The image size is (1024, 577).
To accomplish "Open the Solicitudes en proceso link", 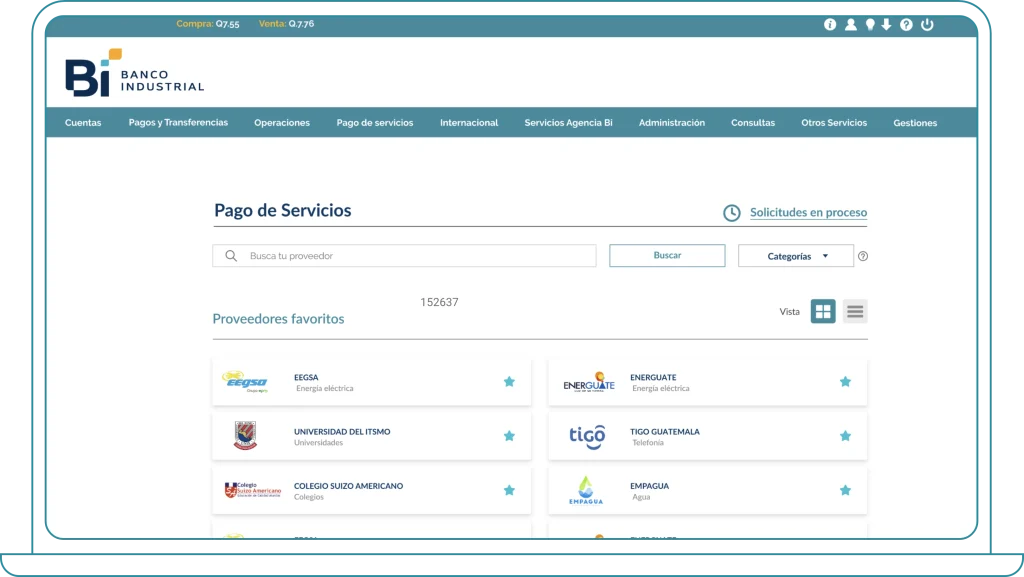I will pos(808,213).
